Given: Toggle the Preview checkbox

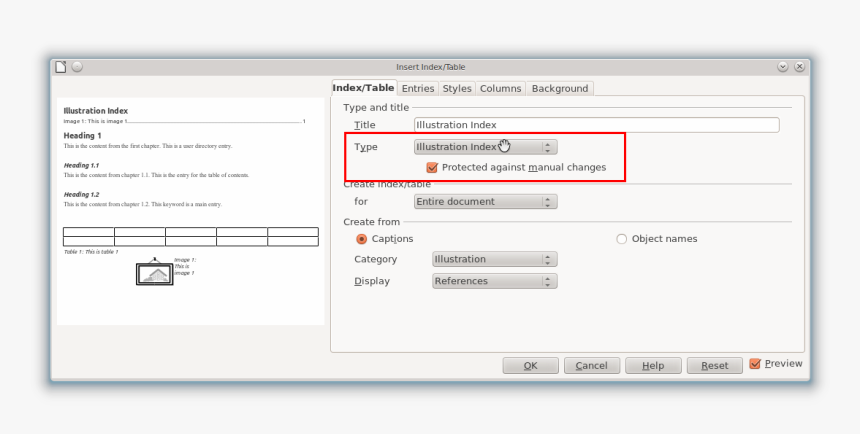Looking at the screenshot, I should coord(755,363).
